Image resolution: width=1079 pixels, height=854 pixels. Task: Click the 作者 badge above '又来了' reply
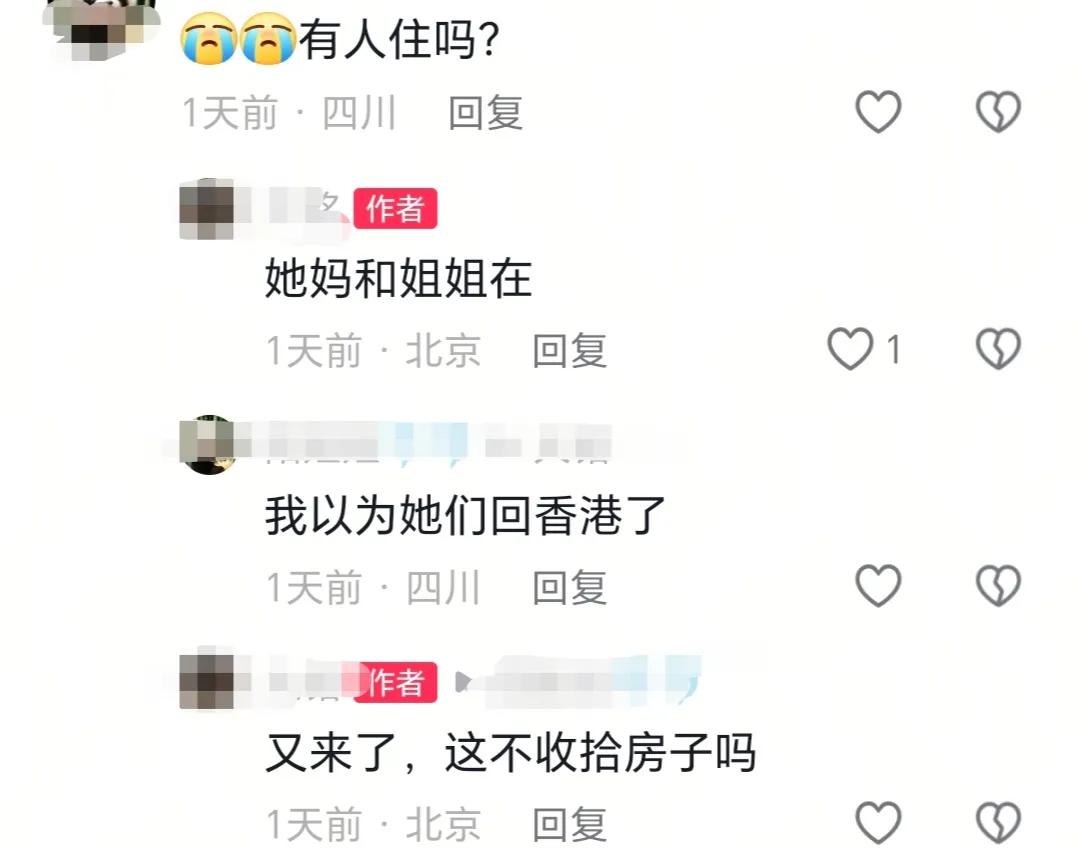click(x=395, y=683)
